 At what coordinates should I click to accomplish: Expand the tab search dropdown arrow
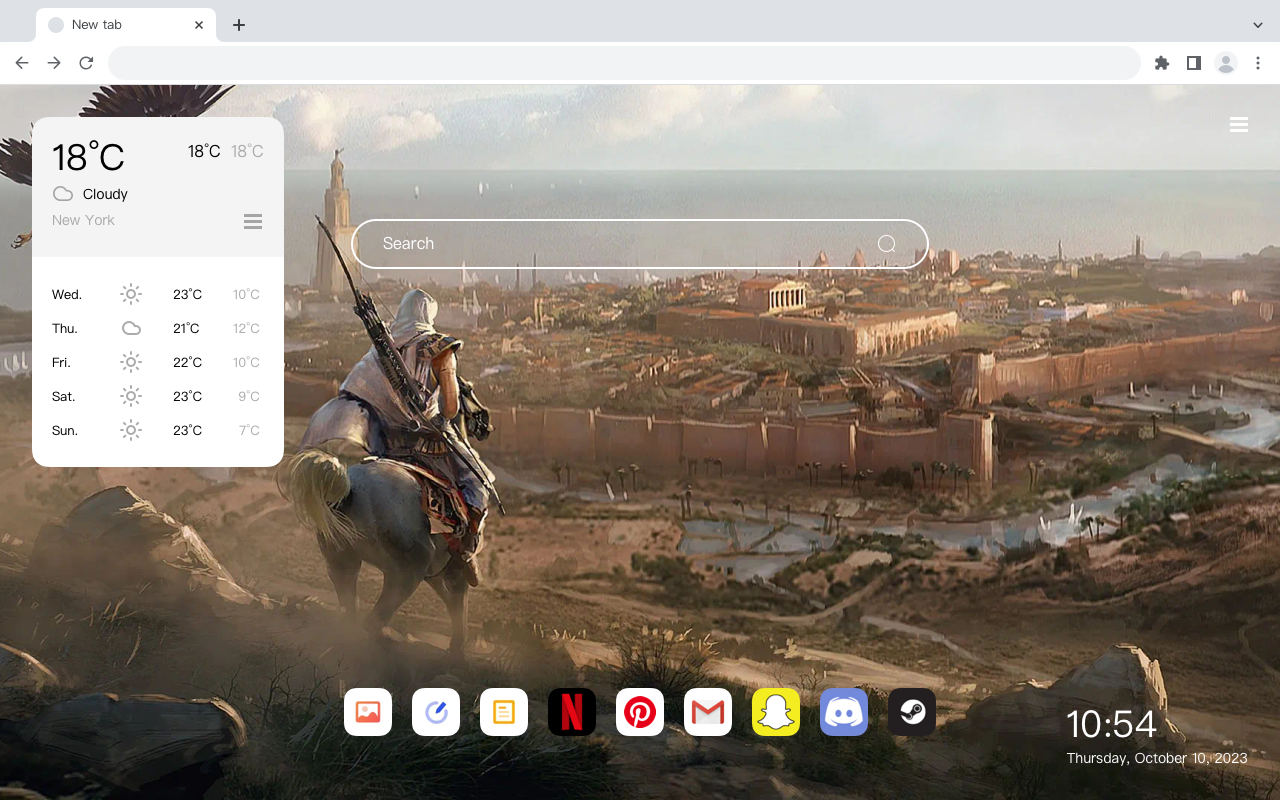tap(1258, 25)
